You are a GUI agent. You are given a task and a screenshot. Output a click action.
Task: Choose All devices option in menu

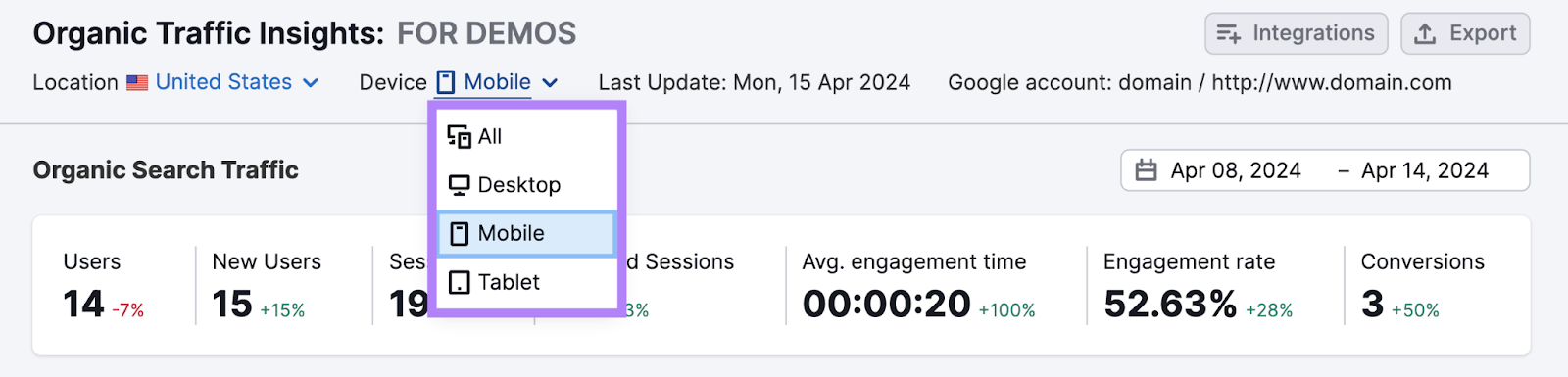pos(527,137)
